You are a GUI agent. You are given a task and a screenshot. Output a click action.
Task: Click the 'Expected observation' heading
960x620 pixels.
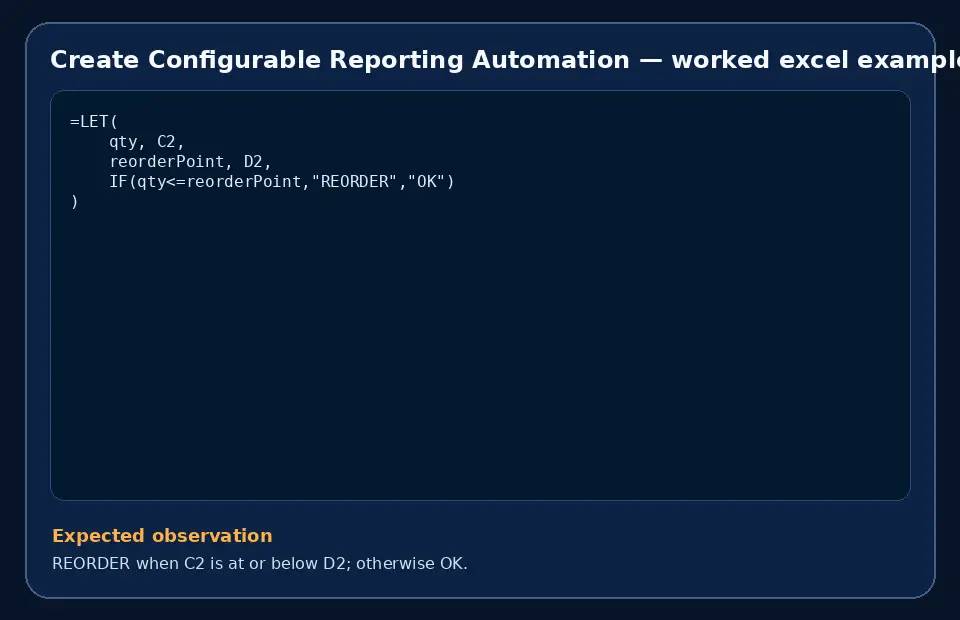point(162,536)
